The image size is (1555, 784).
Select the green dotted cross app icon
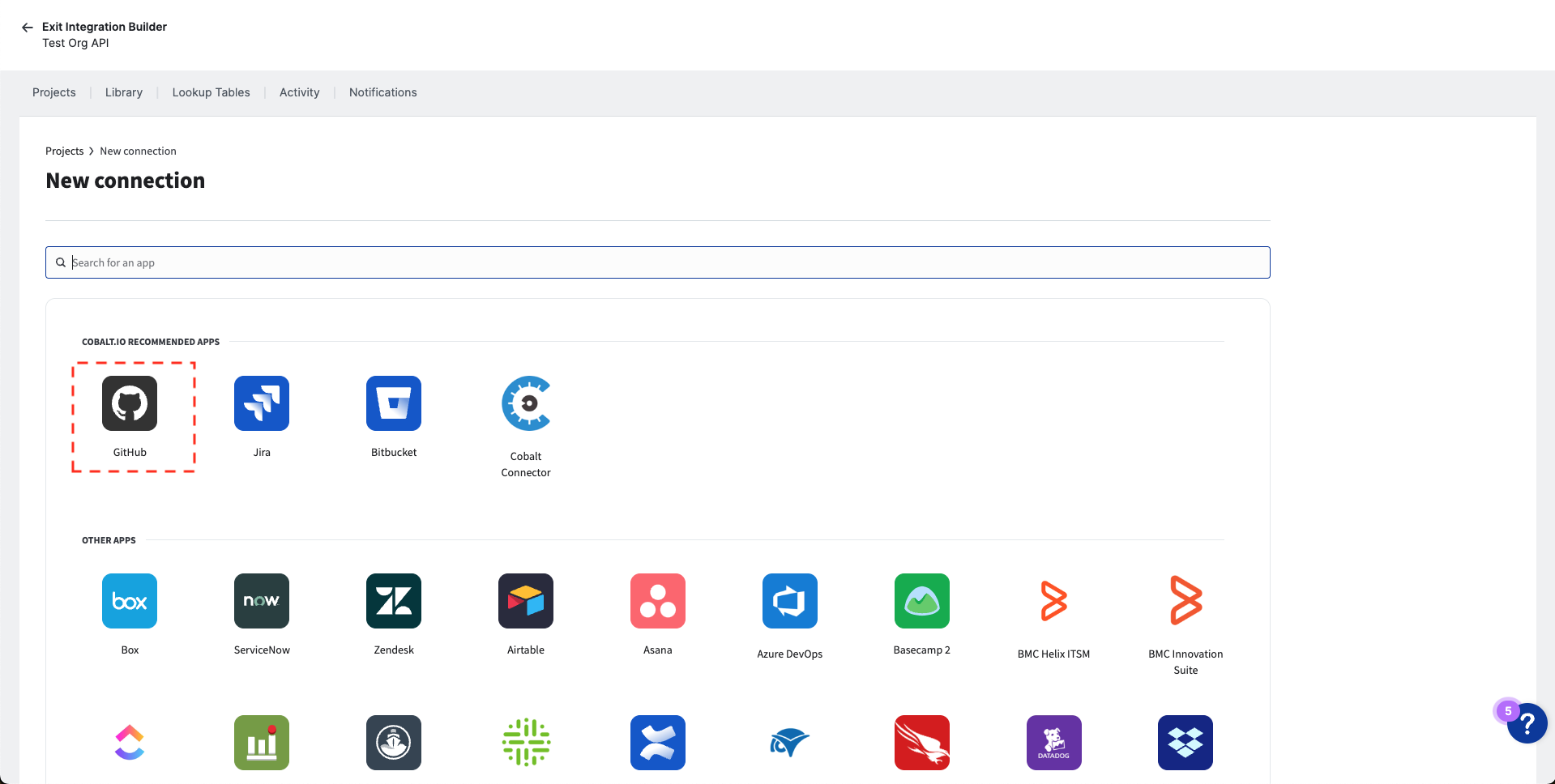pos(526,743)
